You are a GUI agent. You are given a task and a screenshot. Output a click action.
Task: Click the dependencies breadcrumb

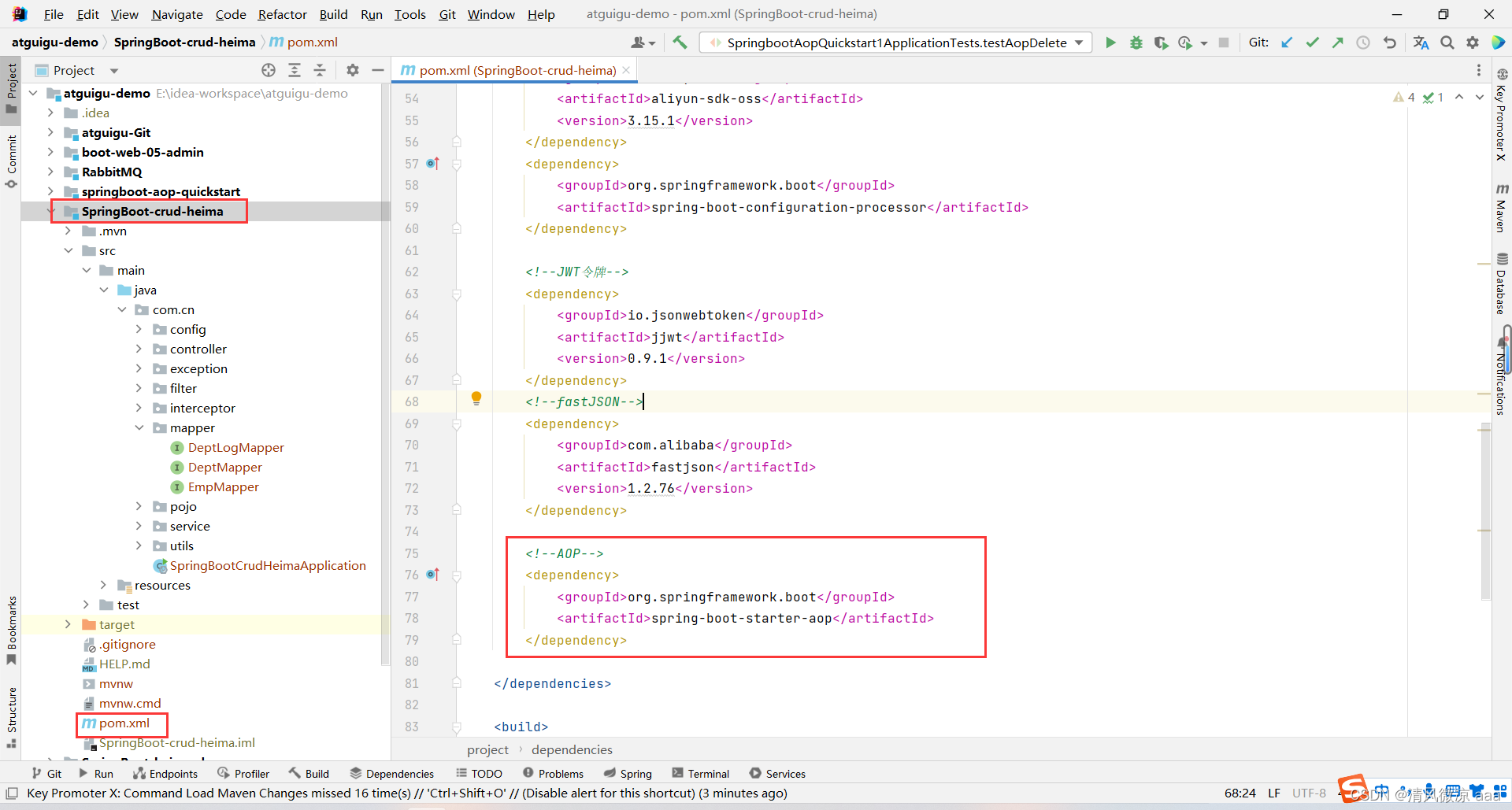point(572,749)
